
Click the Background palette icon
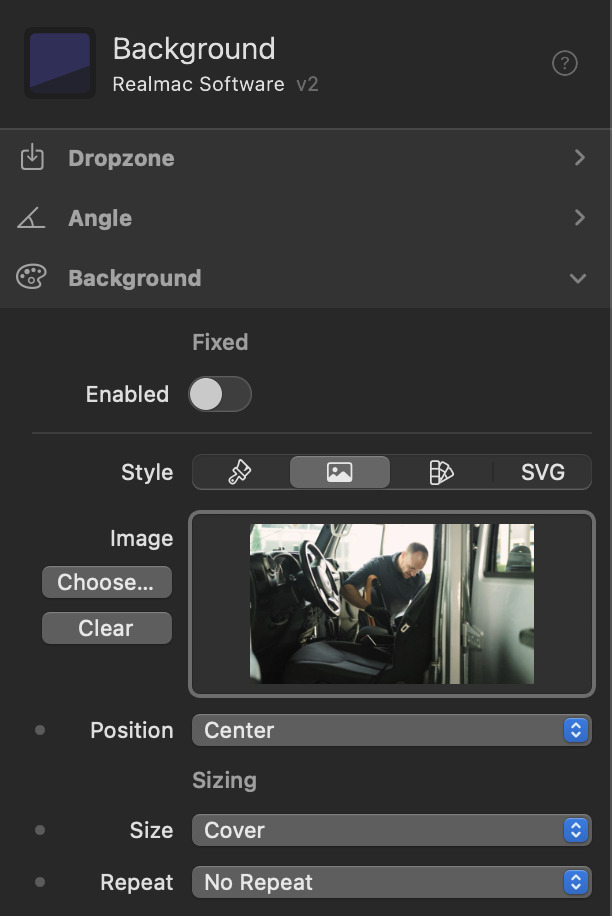(x=32, y=278)
